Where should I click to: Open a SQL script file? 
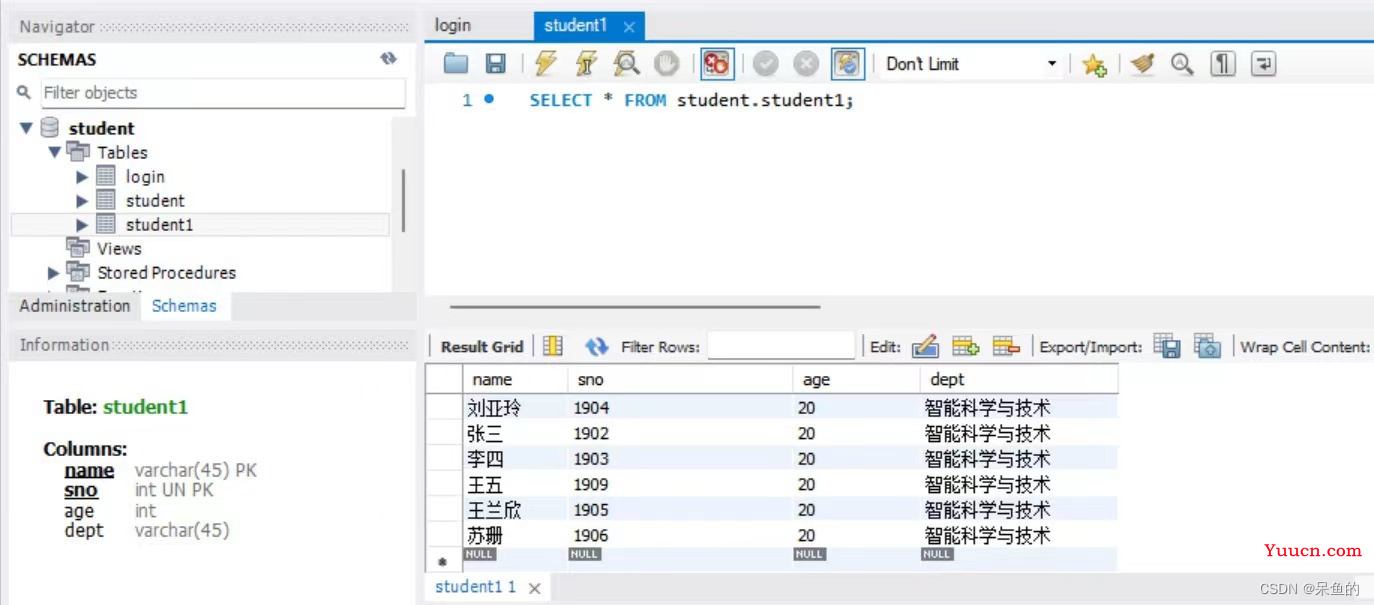coord(456,64)
